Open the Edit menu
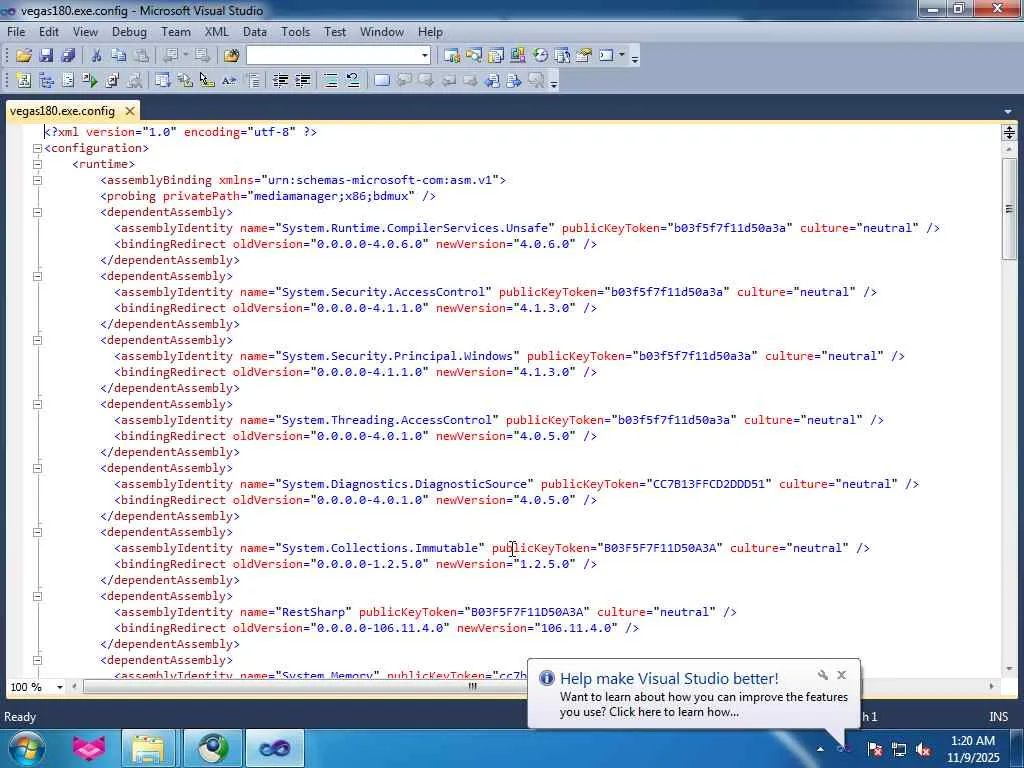 [49, 31]
